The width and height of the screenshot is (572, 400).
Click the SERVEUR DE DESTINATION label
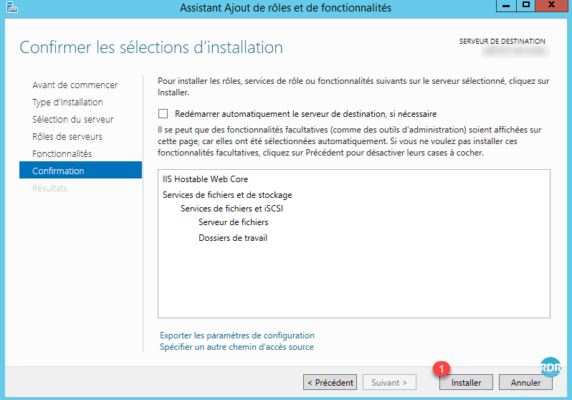pyautogui.click(x=502, y=41)
